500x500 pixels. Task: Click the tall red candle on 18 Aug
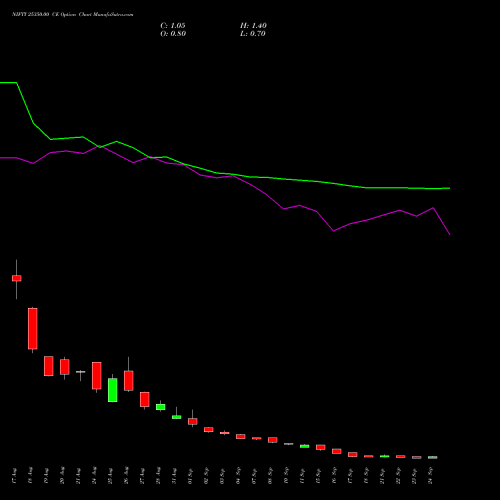33,328
